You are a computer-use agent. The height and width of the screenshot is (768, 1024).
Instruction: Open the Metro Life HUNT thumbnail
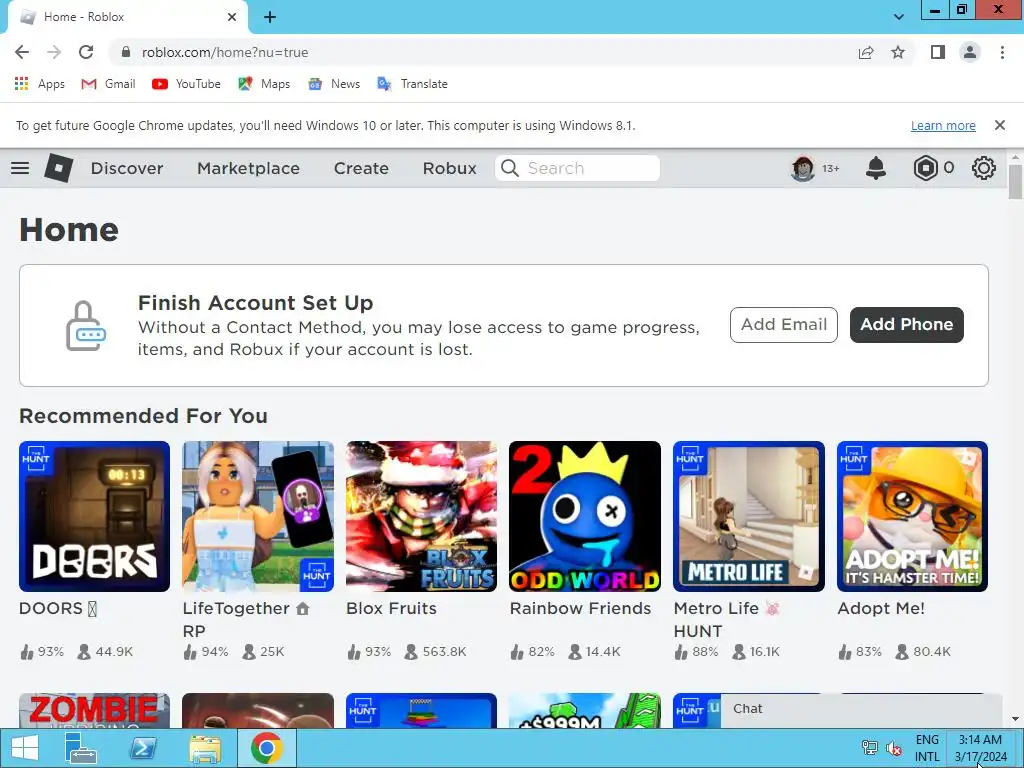(x=749, y=517)
